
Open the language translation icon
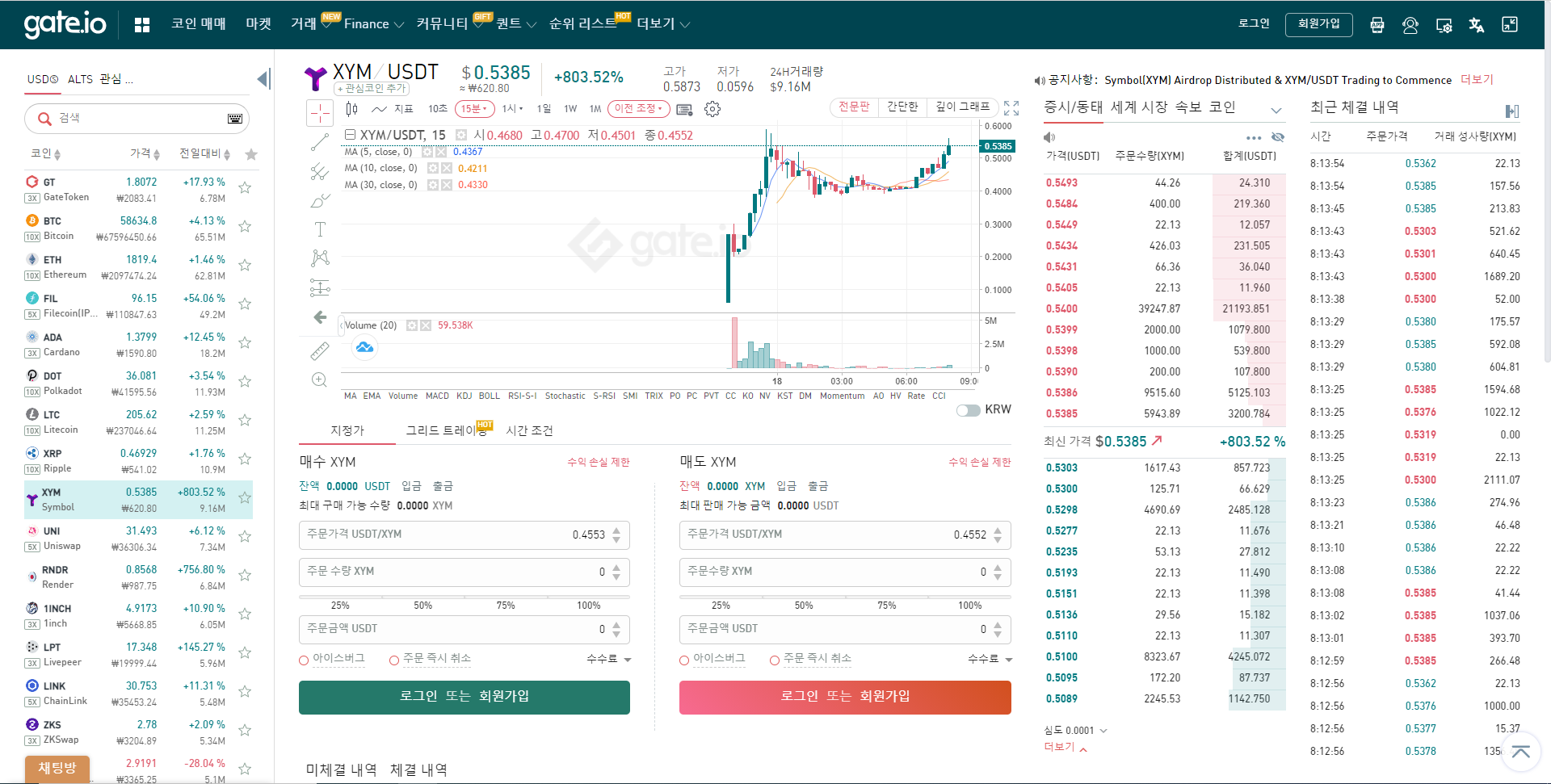[1477, 25]
